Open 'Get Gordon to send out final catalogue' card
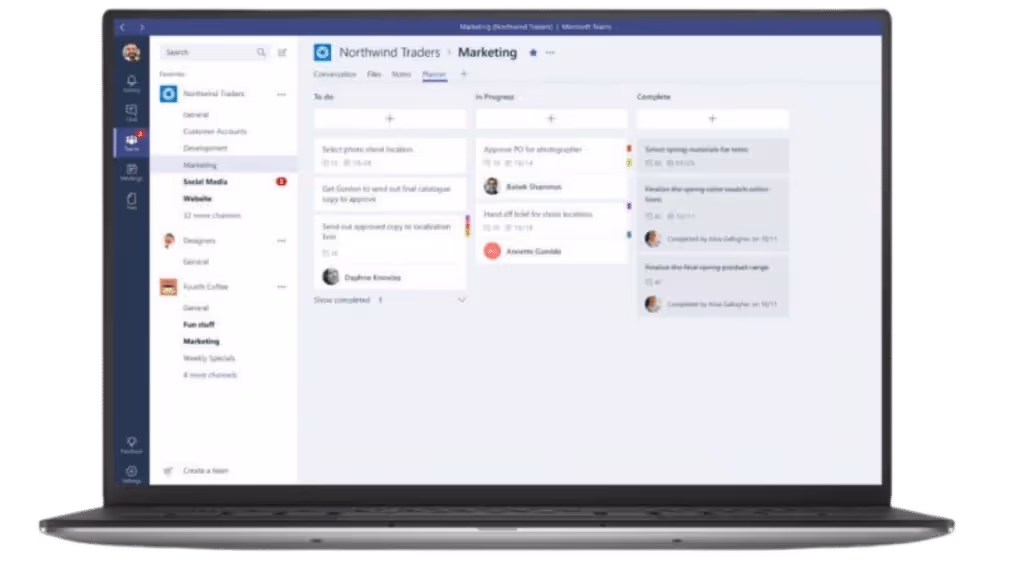The image size is (1024, 576). [x=390, y=194]
